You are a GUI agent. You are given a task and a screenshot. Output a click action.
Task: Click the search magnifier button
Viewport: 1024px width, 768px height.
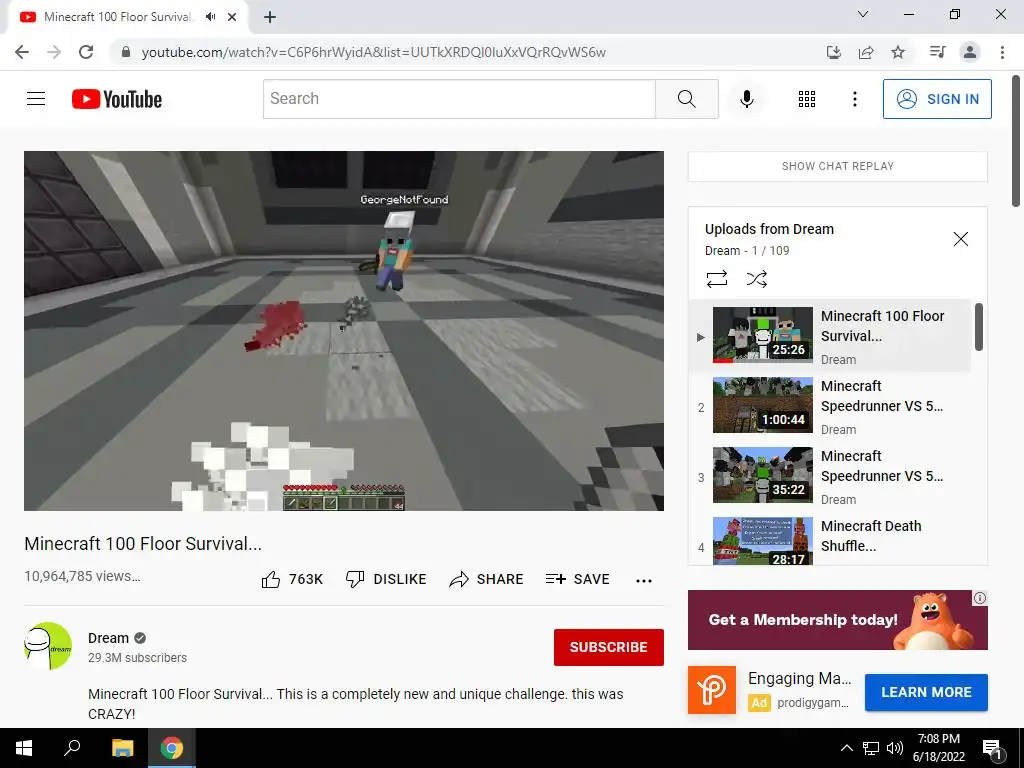coord(686,99)
